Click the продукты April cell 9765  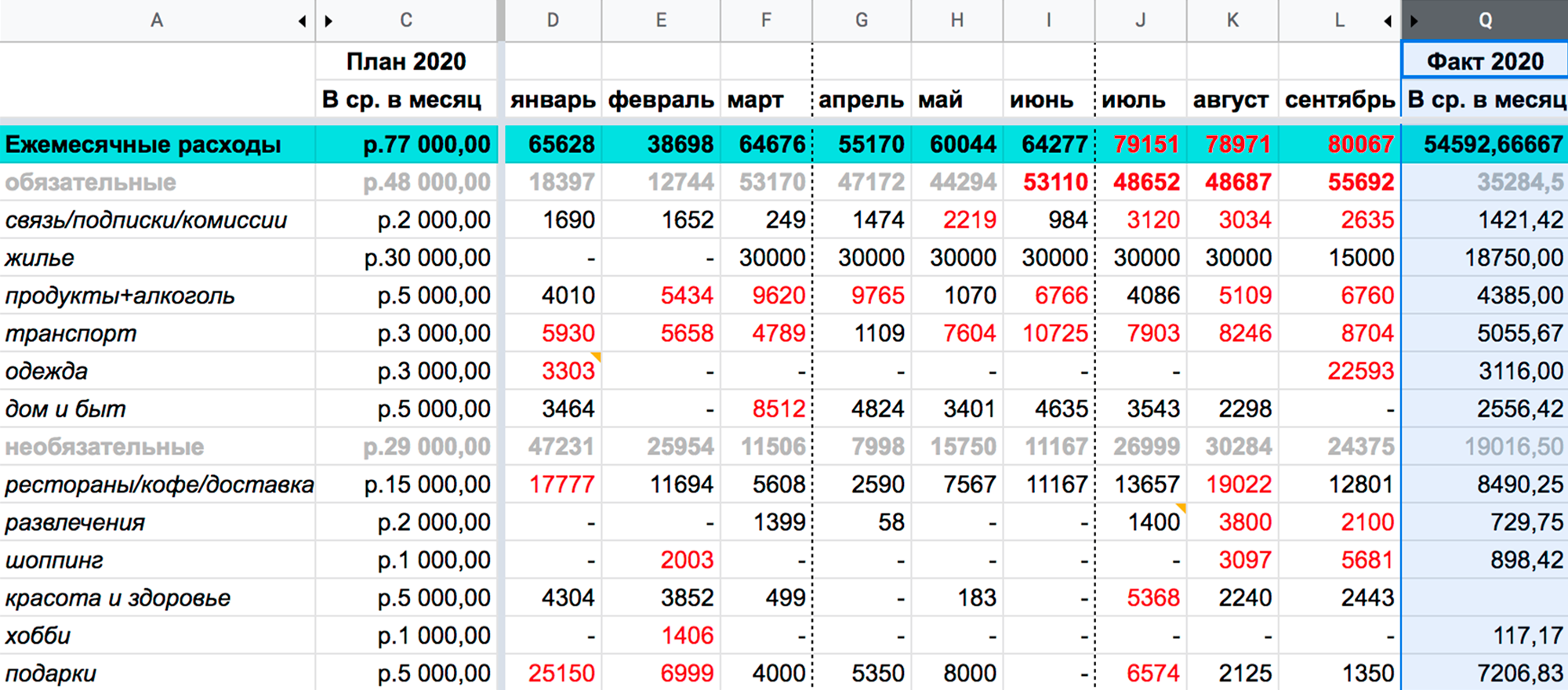(x=862, y=296)
